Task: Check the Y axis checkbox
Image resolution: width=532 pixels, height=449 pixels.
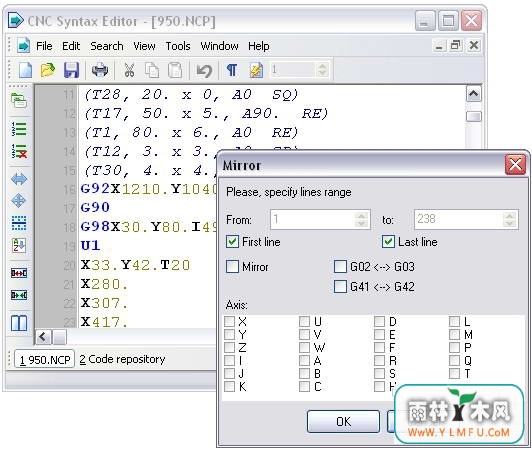Action: pyautogui.click(x=230, y=335)
